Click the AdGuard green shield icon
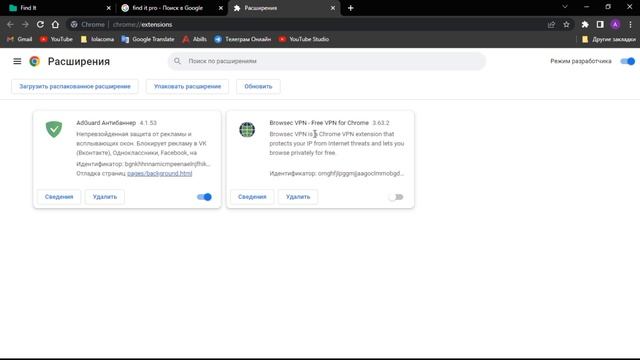Screen dimensions: 640x360 pyautogui.click(x=54, y=129)
